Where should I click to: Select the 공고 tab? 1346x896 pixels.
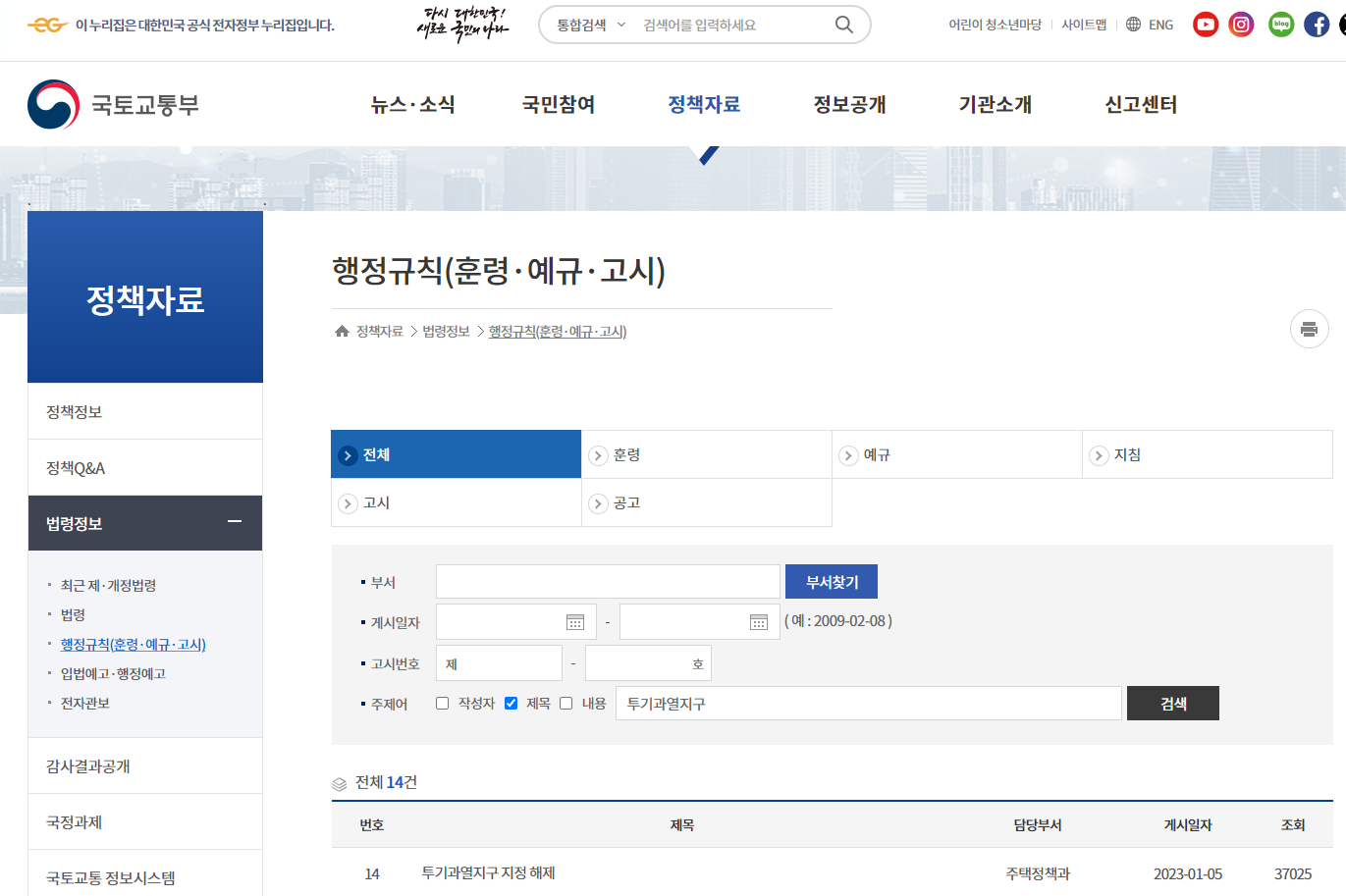coord(707,502)
